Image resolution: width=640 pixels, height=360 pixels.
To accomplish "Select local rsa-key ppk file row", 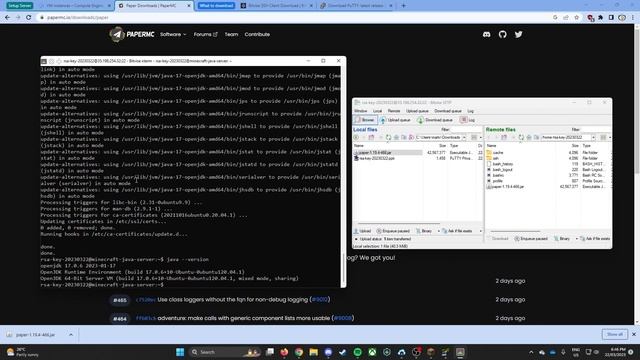I will pyautogui.click(x=418, y=158).
